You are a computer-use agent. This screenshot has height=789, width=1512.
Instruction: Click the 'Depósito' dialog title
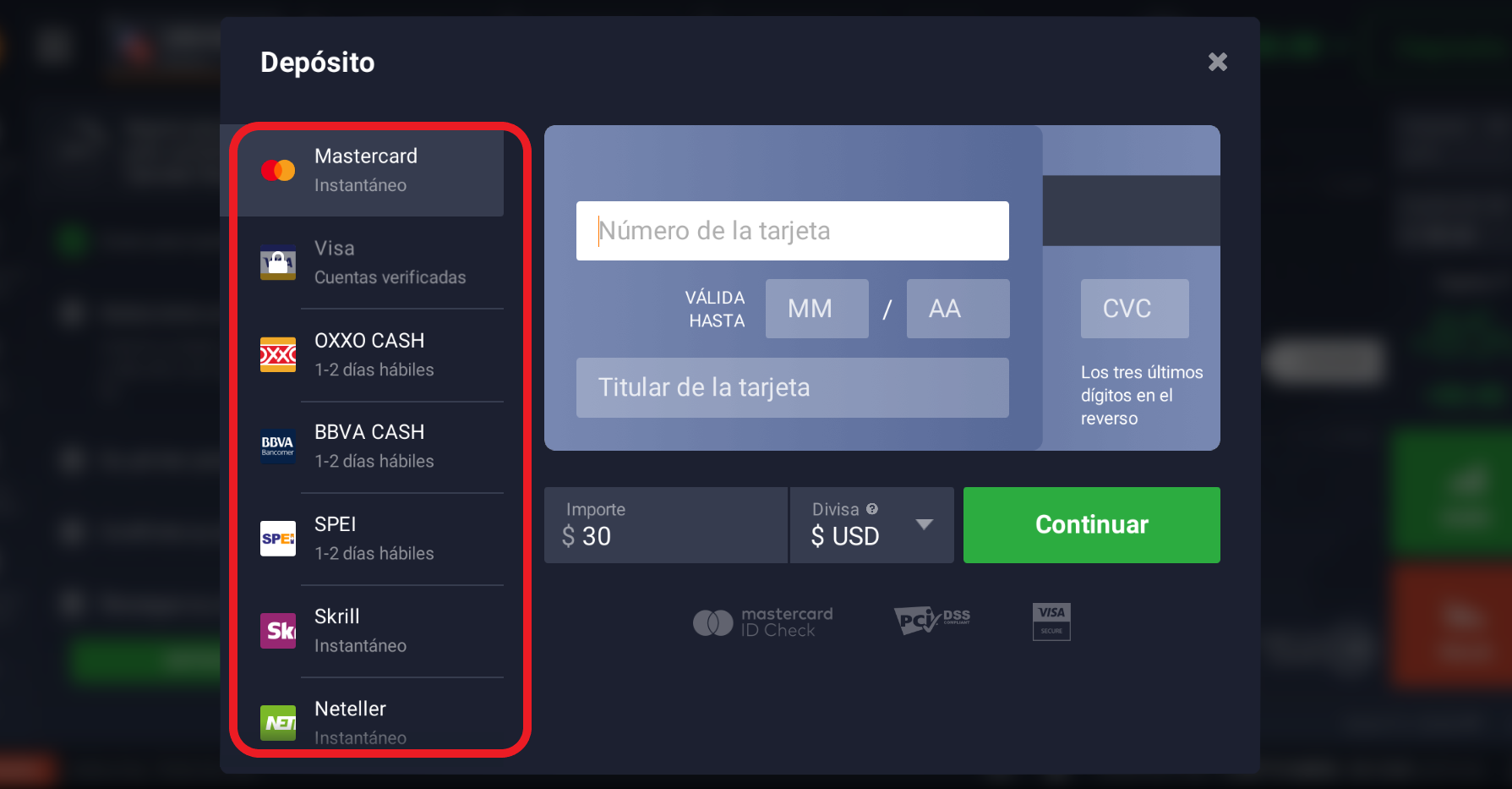pos(318,63)
